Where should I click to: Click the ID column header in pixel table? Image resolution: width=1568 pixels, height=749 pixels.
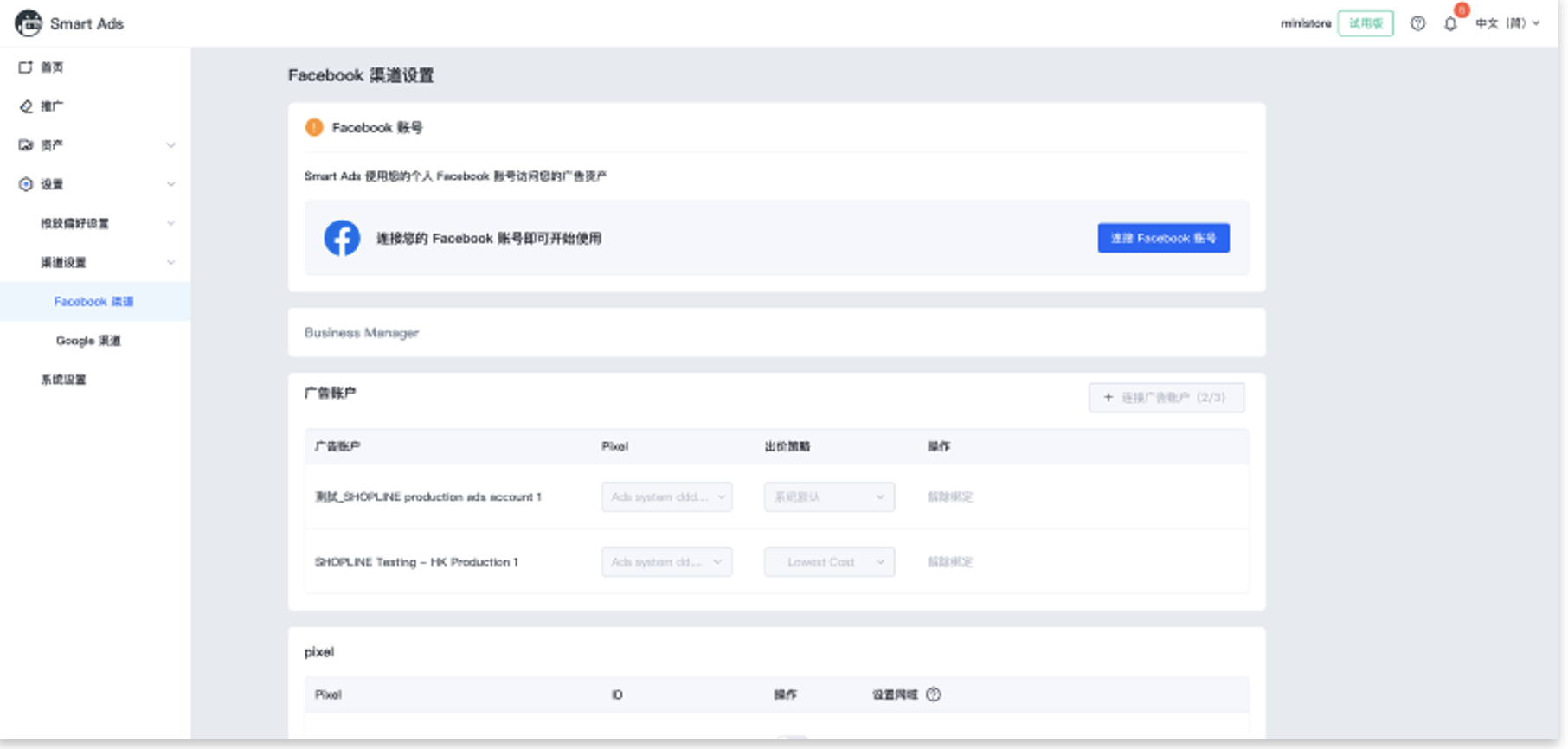[617, 695]
